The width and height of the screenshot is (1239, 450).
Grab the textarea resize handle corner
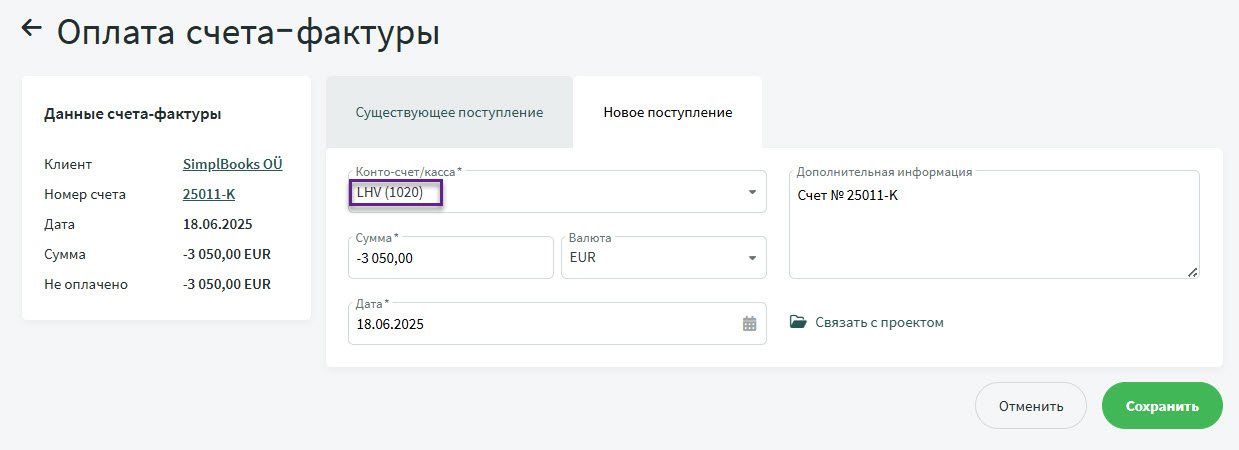click(x=1192, y=271)
